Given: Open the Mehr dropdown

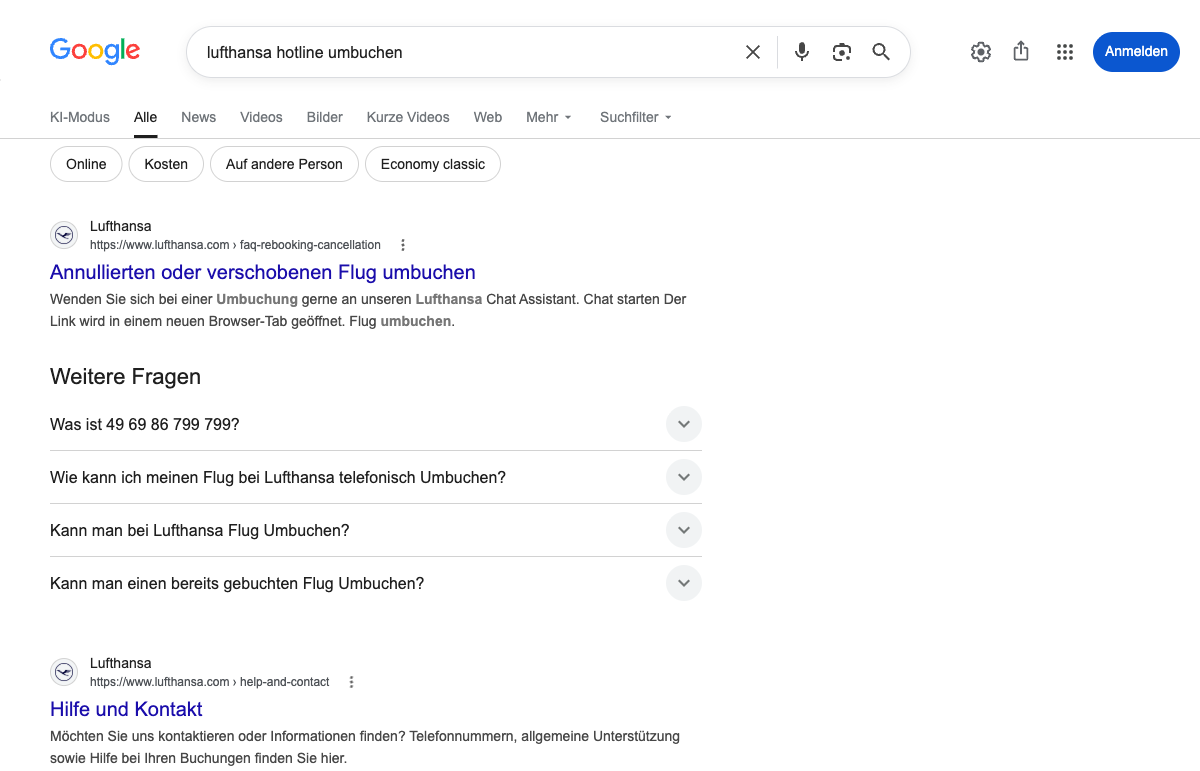Looking at the screenshot, I should click(549, 117).
